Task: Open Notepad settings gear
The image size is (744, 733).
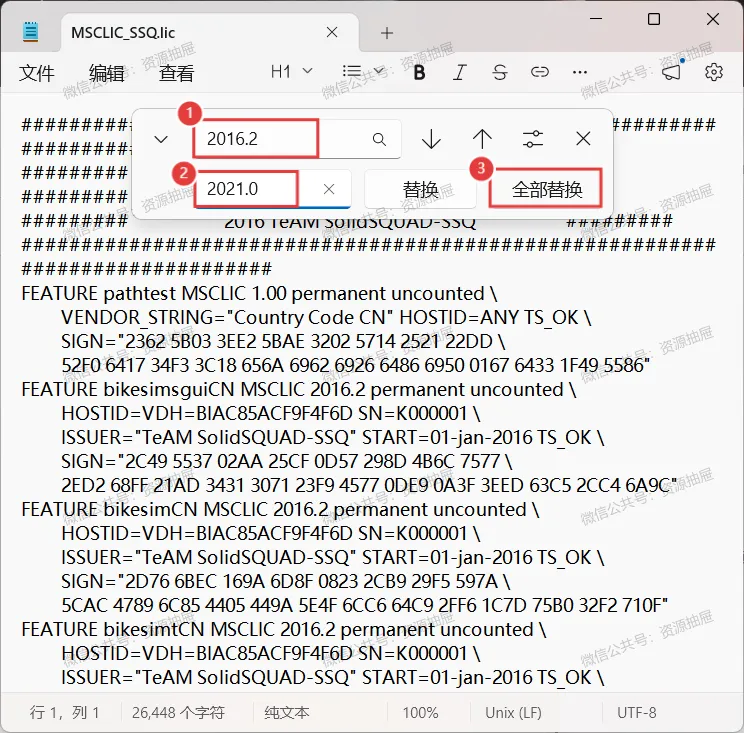Action: [x=713, y=72]
